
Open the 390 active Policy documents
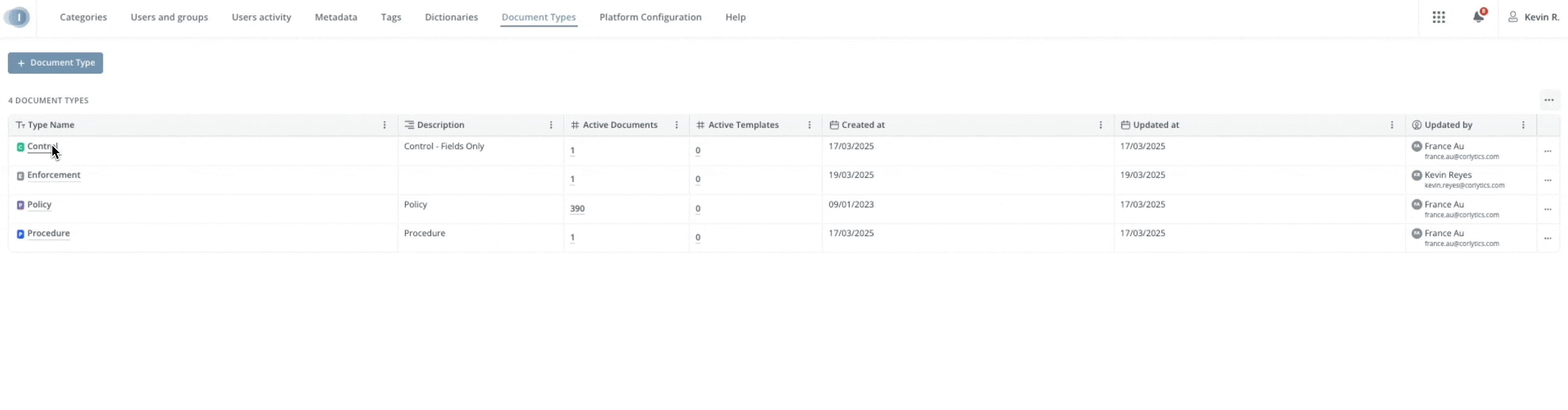577,209
